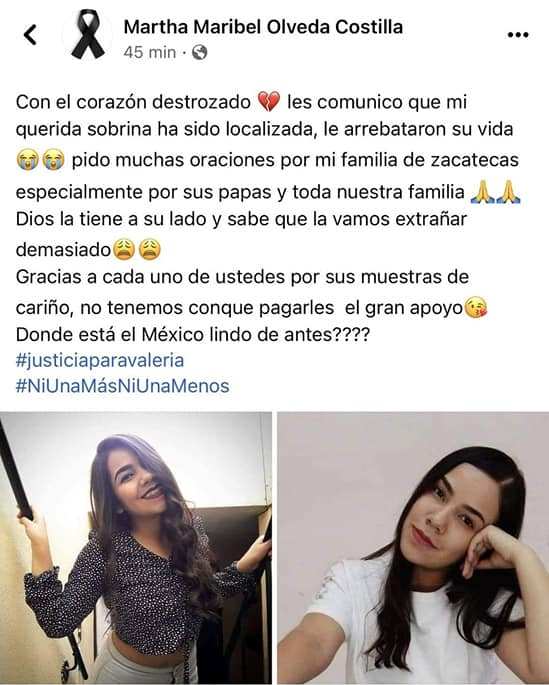
Task: Click the broken heart emoji after "destrozado"
Action: pyautogui.click(x=269, y=102)
